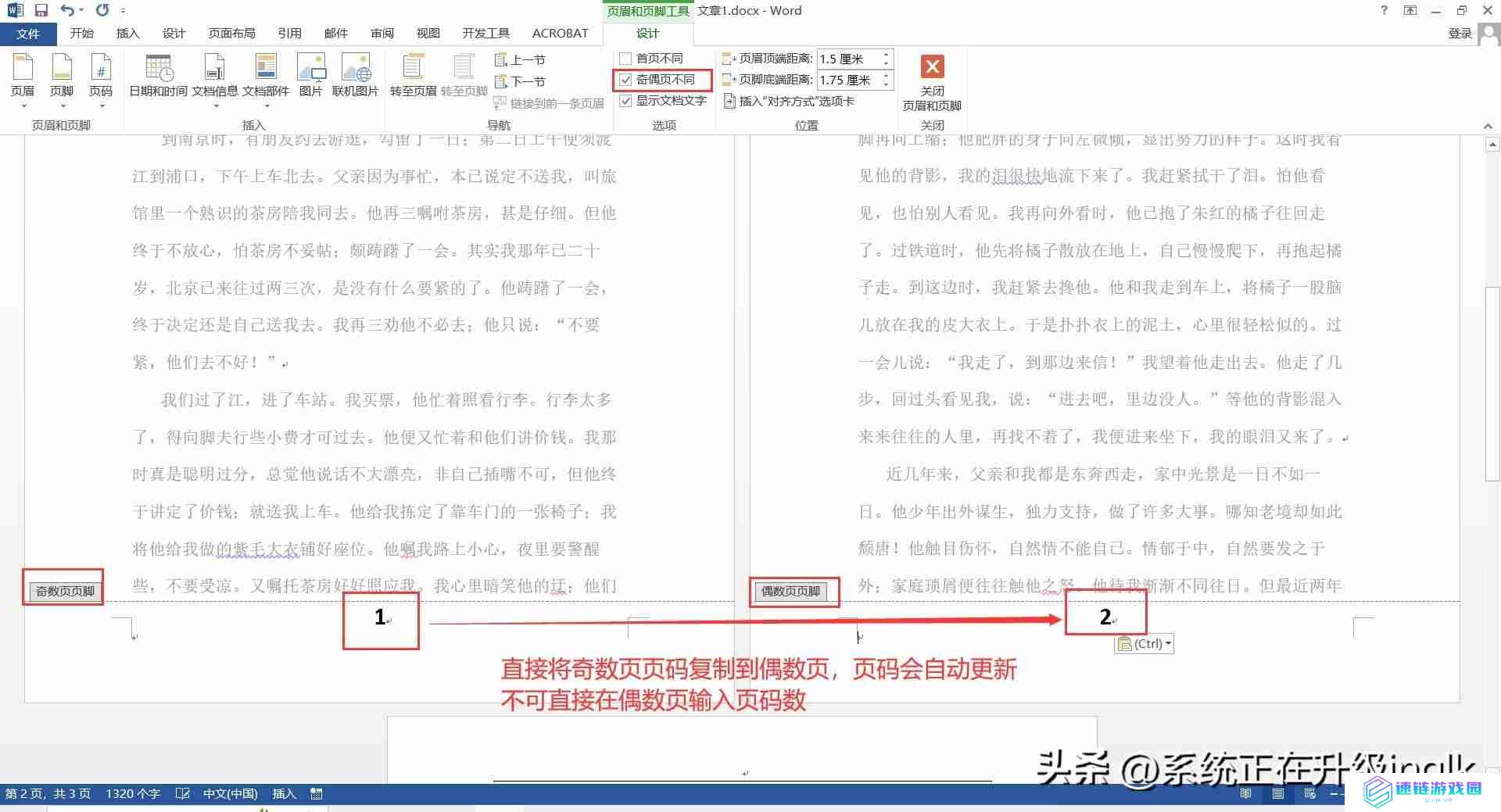Viewport: 1501px width, 812px height.
Task: Switch to the 开始 tab
Action: click(81, 34)
